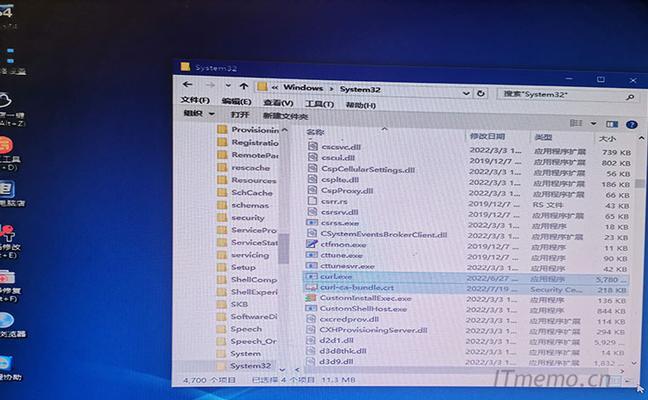648x400 pixels.
Task: Select the schemas folder in tree
Action: tap(243, 205)
